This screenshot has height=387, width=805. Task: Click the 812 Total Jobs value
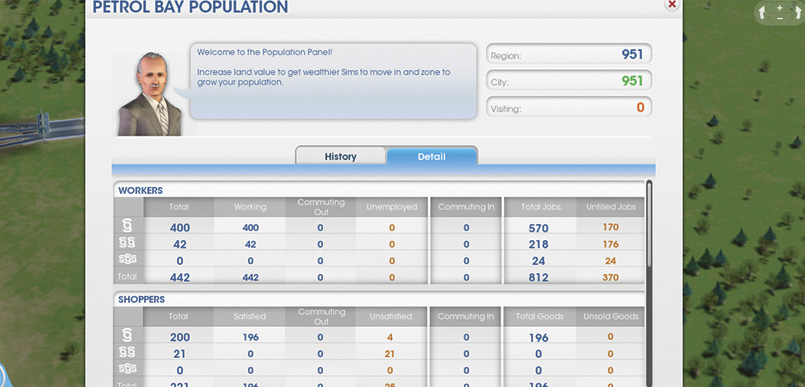[x=539, y=278]
